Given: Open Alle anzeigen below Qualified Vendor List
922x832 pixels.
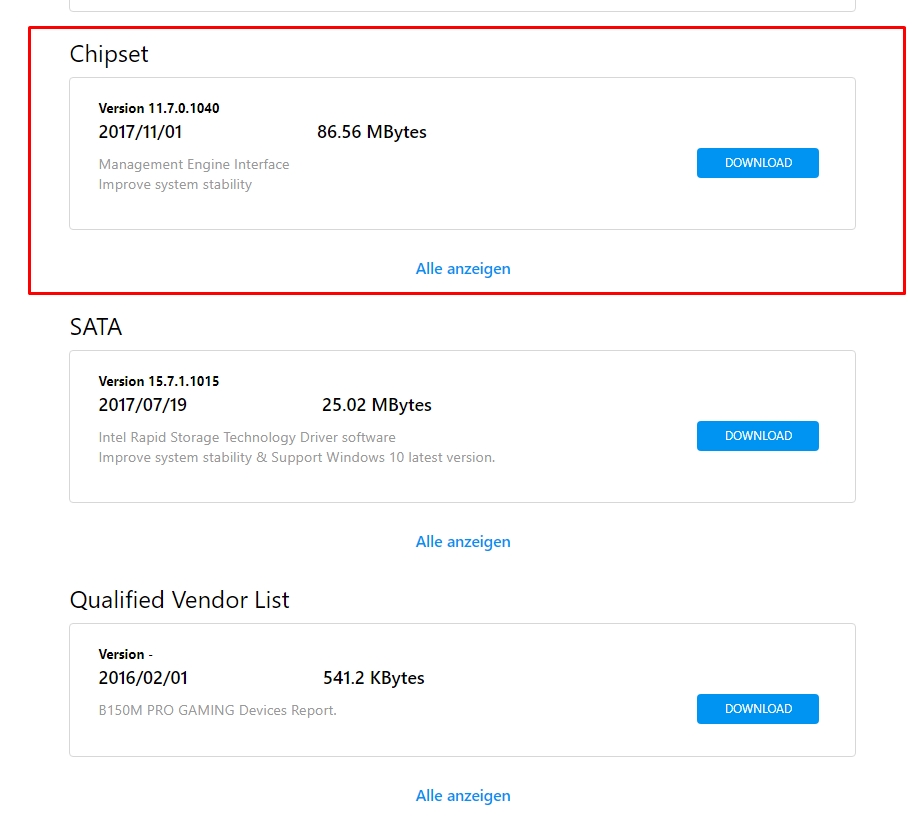Looking at the screenshot, I should coord(463,796).
